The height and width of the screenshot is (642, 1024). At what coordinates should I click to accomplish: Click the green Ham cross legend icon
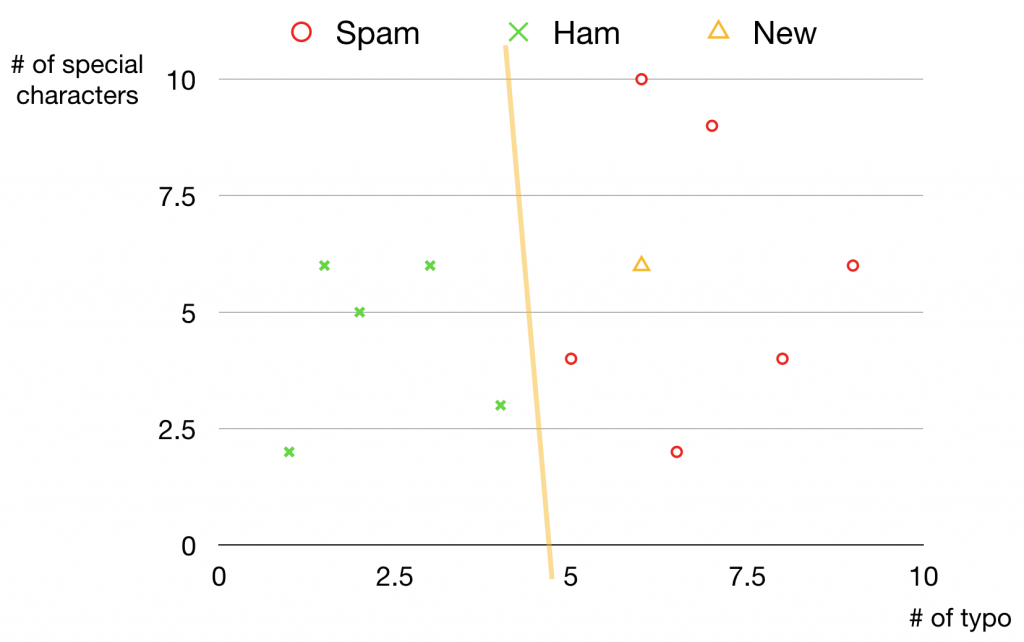point(518,32)
